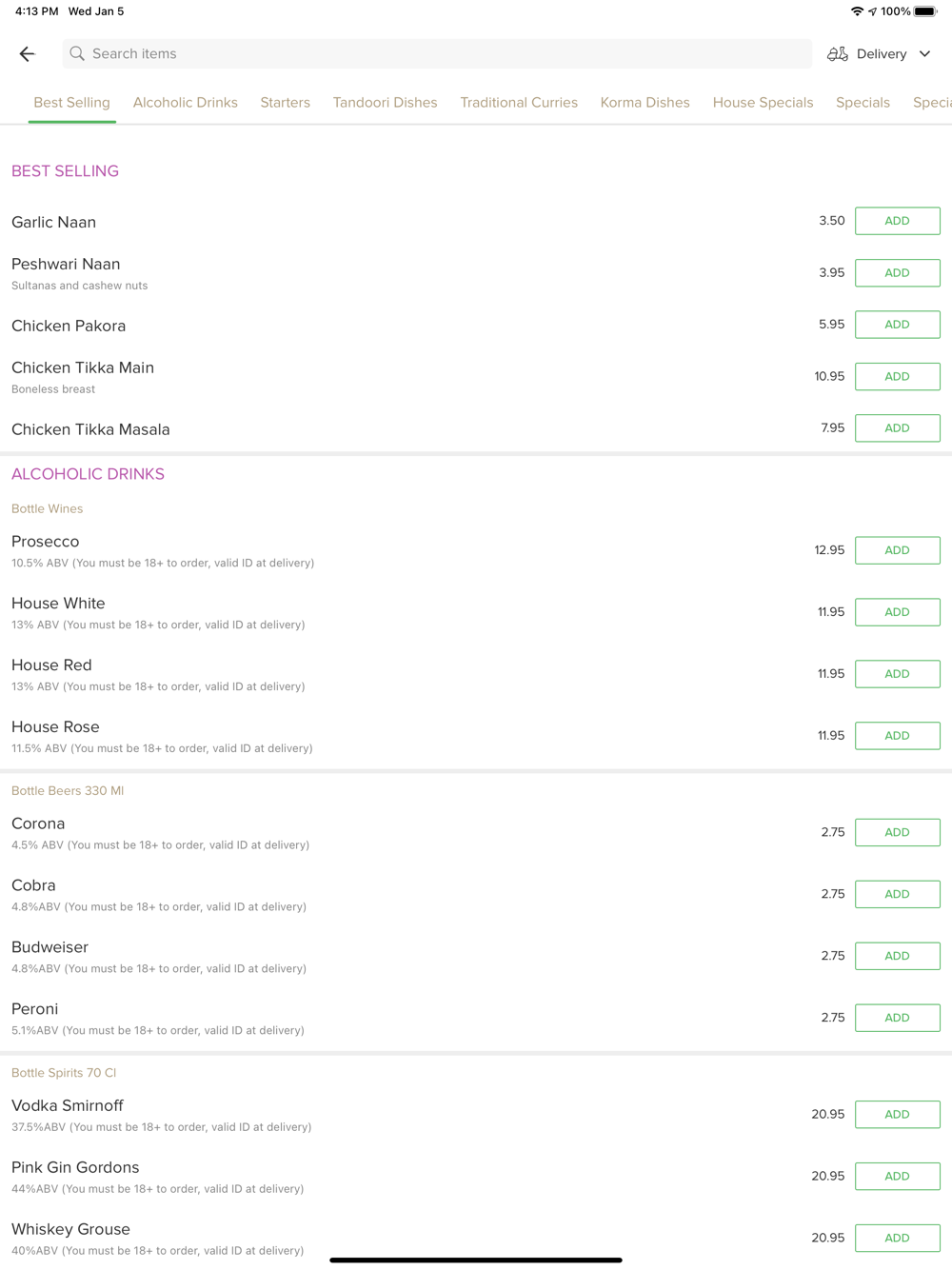Add Chicken Pakora to order

click(897, 325)
